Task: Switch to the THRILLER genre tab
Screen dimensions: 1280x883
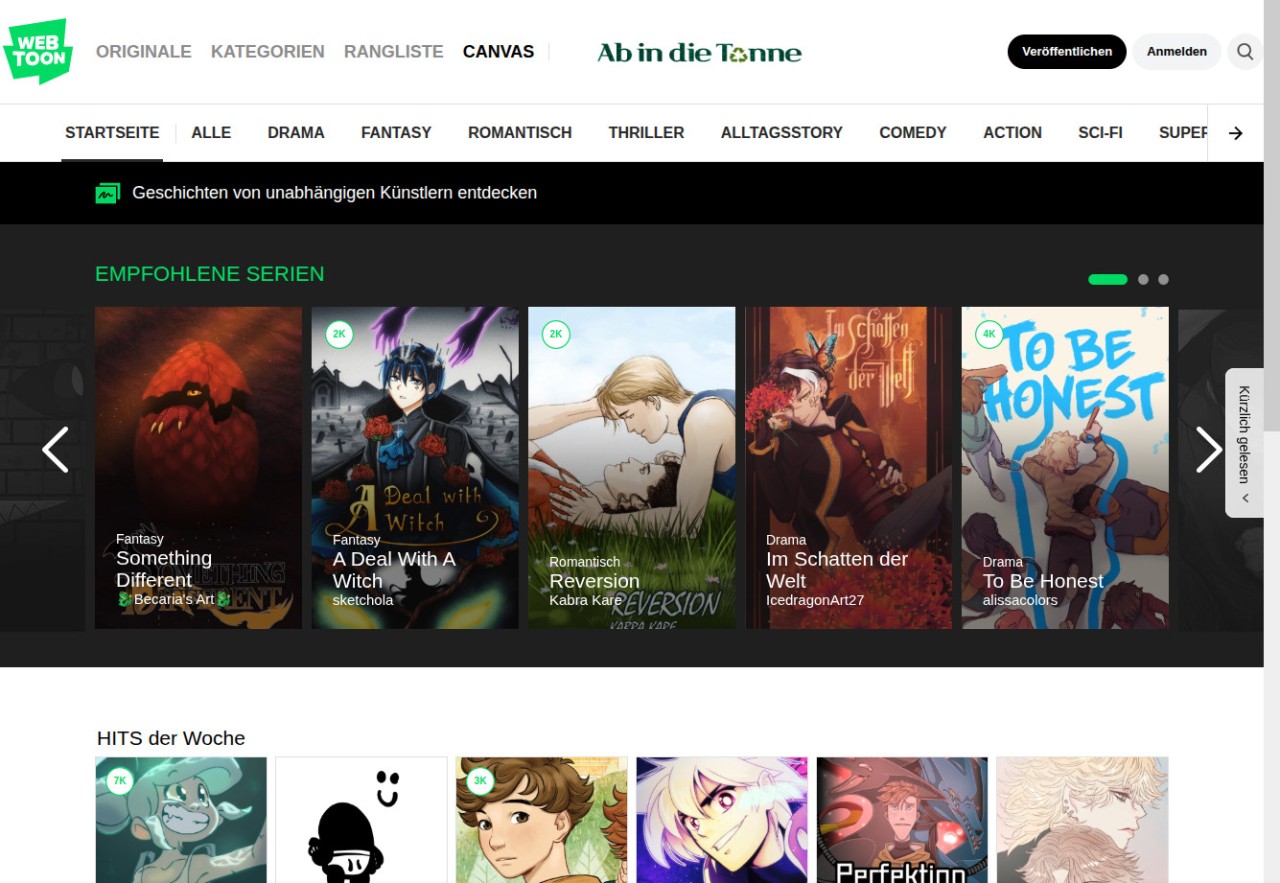Action: click(646, 133)
